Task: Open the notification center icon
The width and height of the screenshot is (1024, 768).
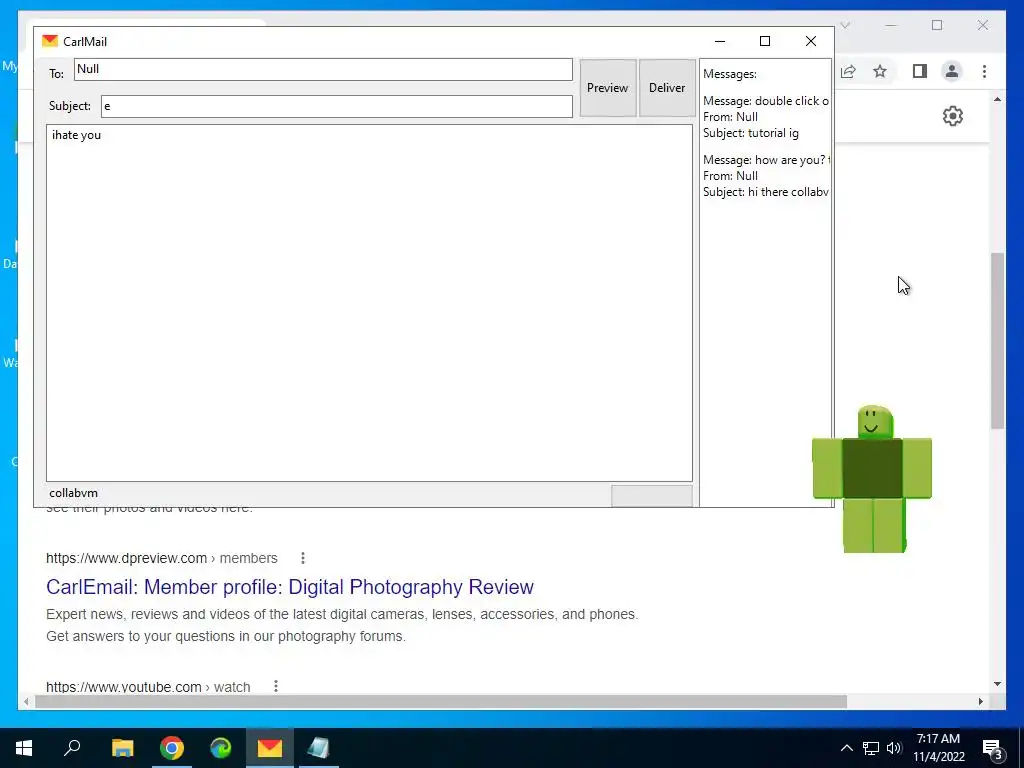Action: [x=993, y=748]
